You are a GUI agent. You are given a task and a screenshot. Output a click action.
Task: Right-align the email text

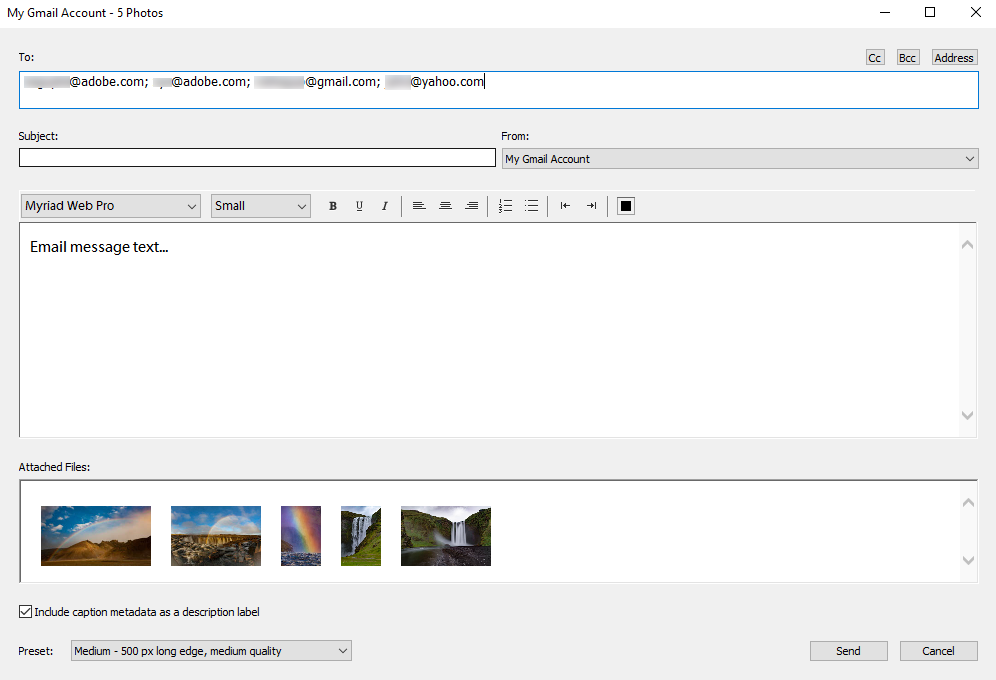click(x=471, y=206)
